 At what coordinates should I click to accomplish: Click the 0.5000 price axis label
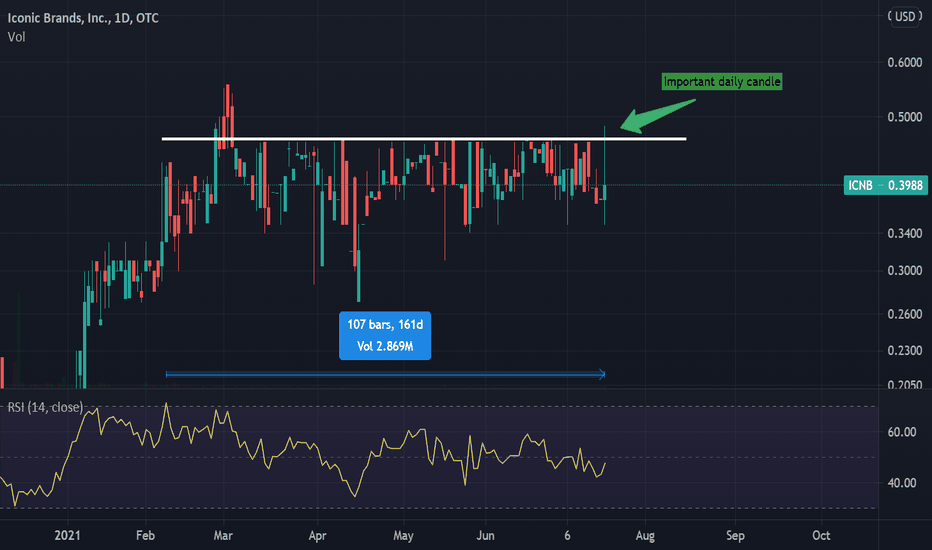tap(904, 117)
